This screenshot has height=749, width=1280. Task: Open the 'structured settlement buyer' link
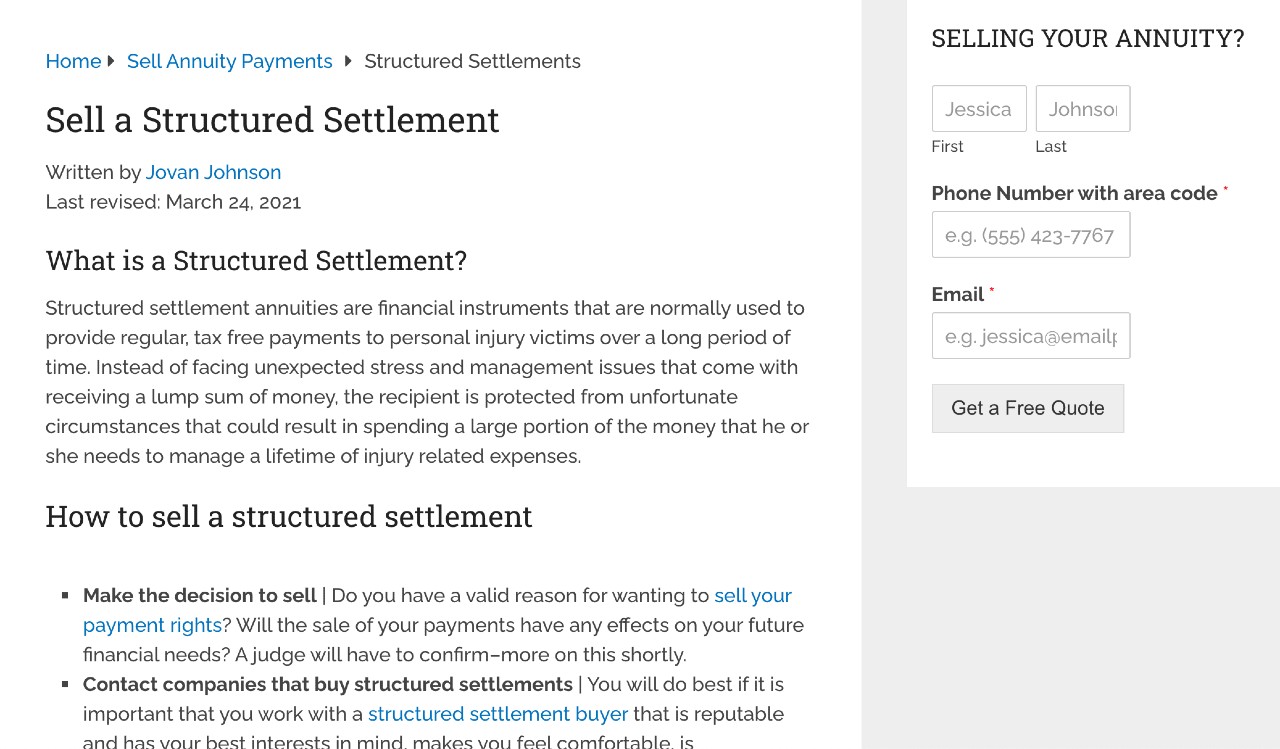point(497,714)
